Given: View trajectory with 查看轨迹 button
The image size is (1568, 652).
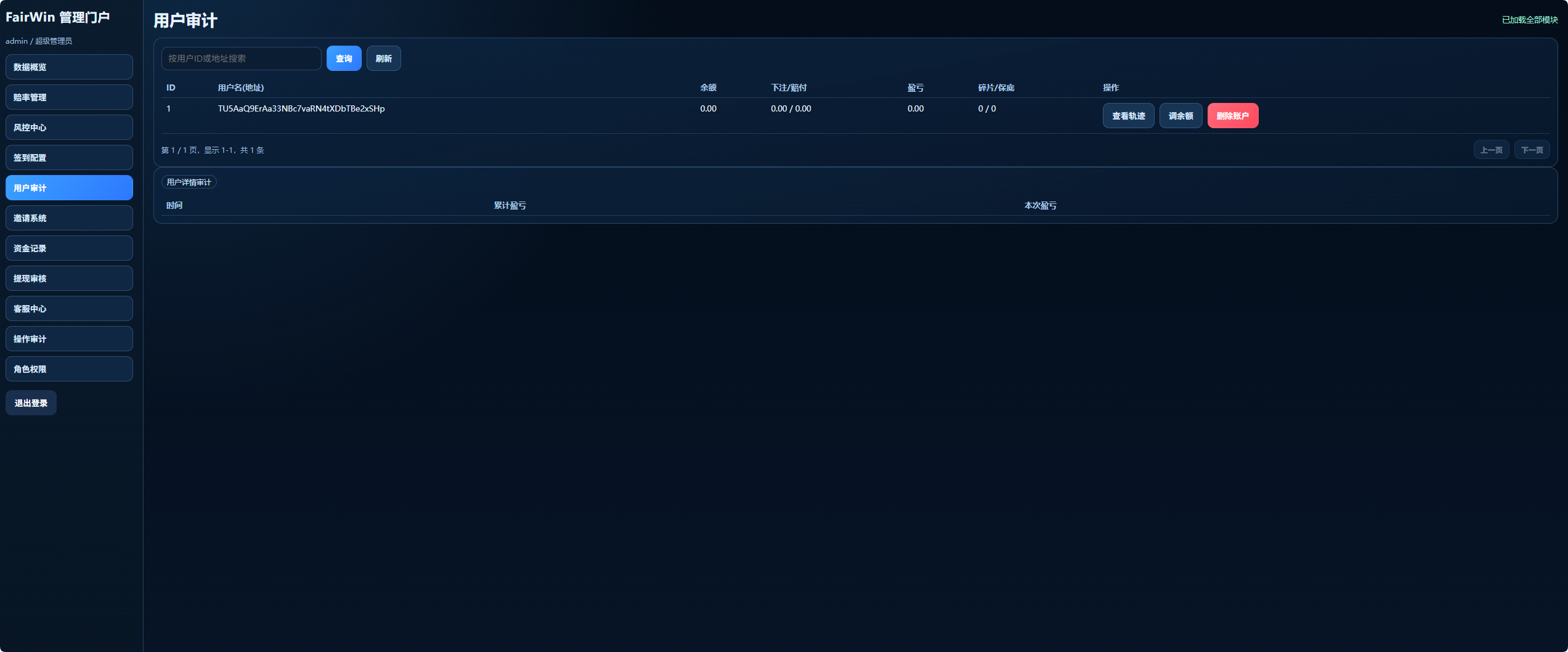Looking at the screenshot, I should (x=1128, y=116).
